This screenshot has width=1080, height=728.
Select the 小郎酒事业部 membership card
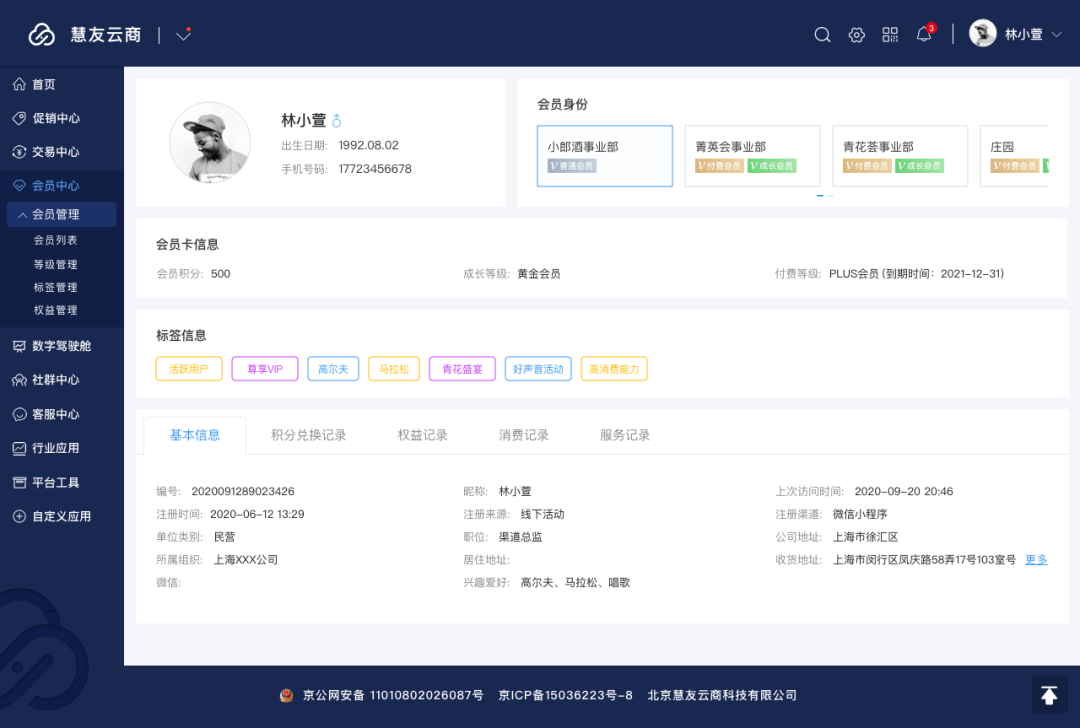(605, 156)
